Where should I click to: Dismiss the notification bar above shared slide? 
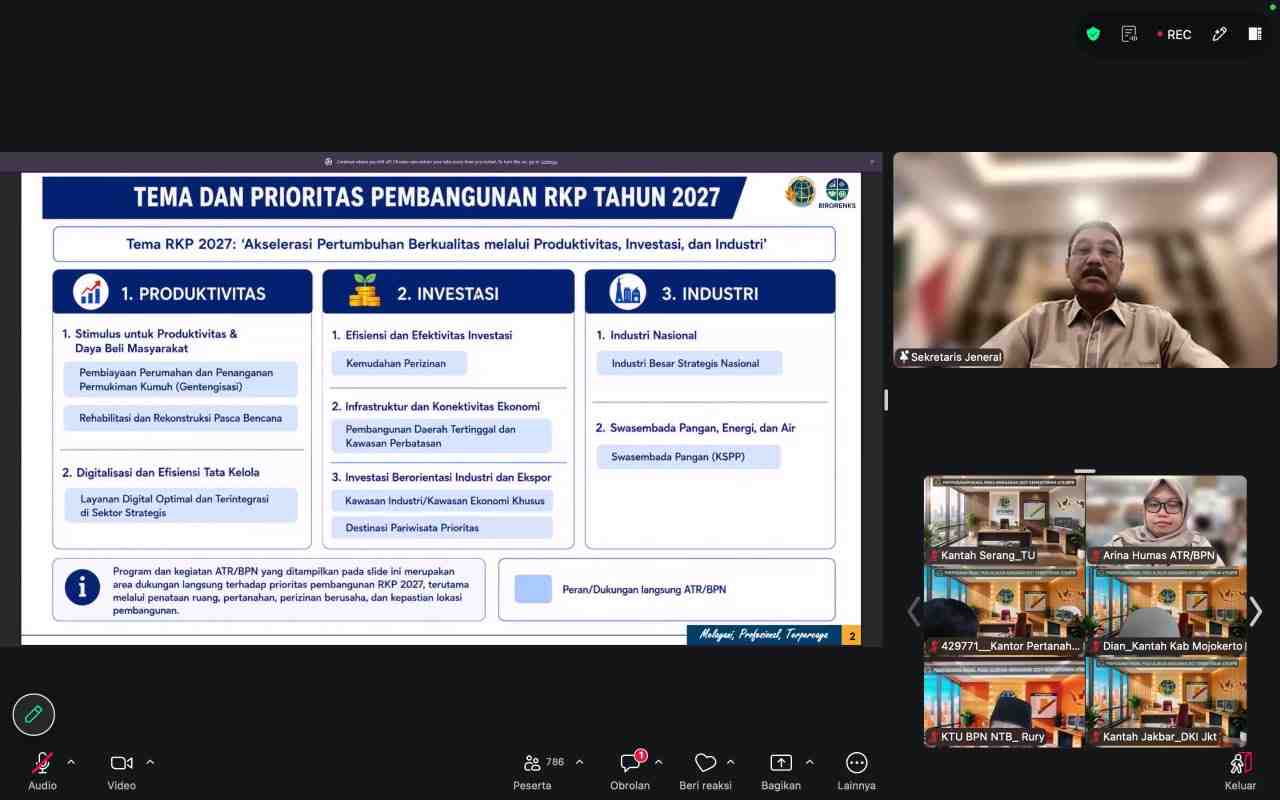(x=872, y=161)
